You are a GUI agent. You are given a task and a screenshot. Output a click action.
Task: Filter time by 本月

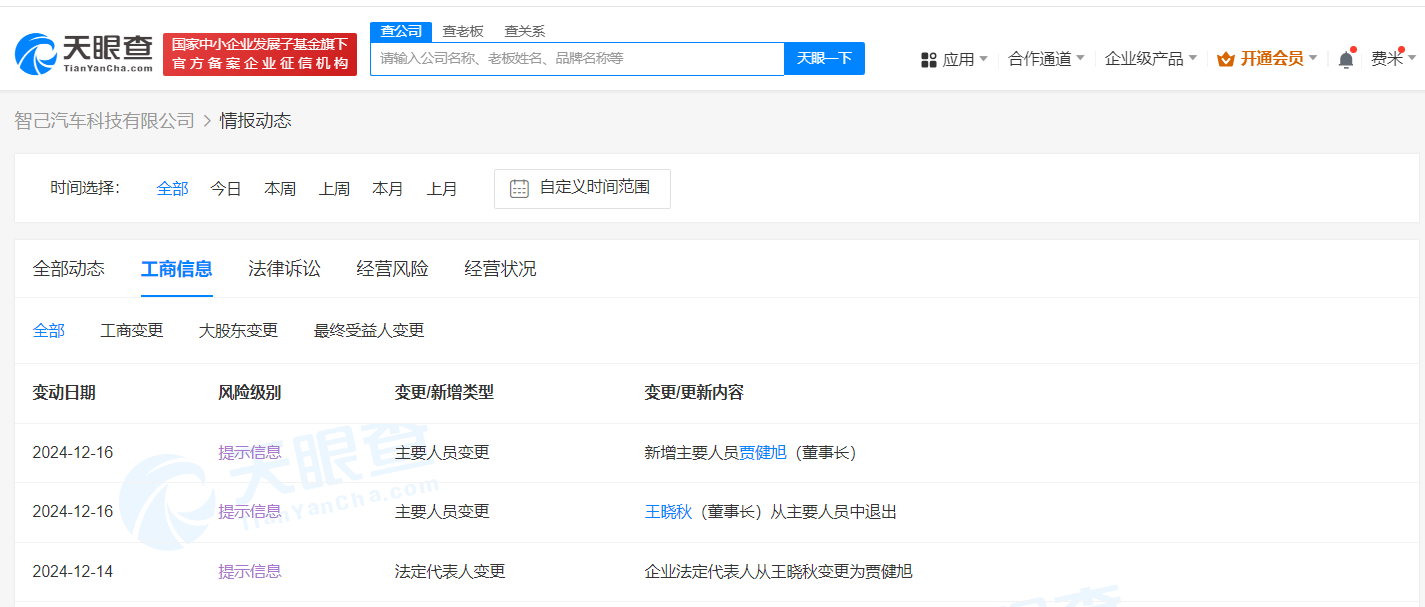[x=388, y=188]
